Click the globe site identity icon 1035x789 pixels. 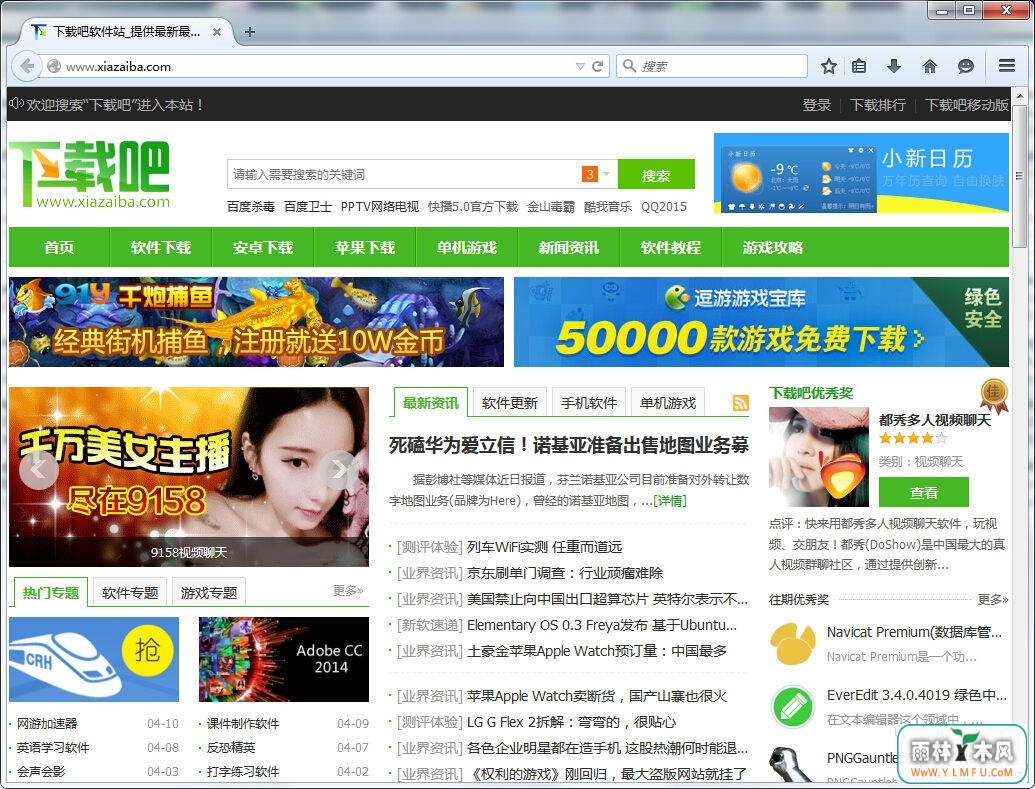point(54,66)
